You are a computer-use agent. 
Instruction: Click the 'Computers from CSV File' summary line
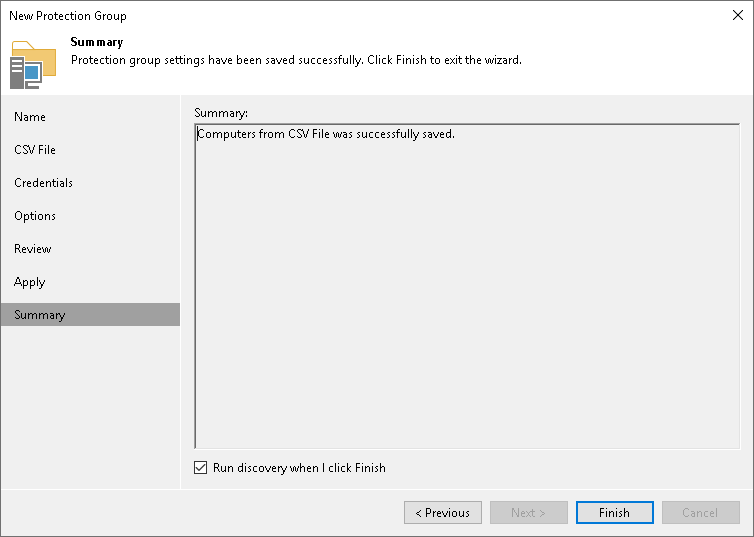(x=326, y=134)
